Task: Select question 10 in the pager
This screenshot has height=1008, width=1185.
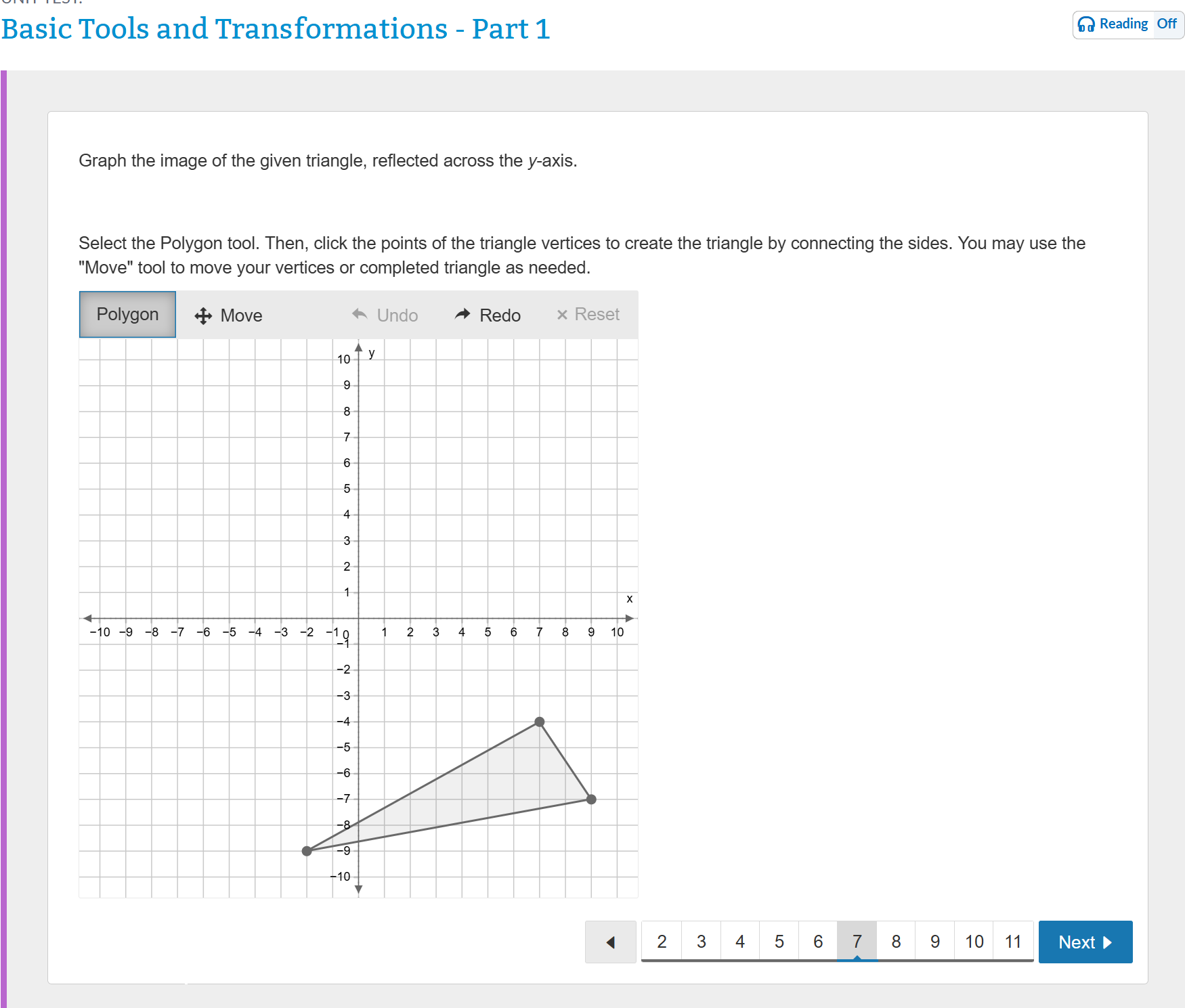Action: click(x=974, y=942)
